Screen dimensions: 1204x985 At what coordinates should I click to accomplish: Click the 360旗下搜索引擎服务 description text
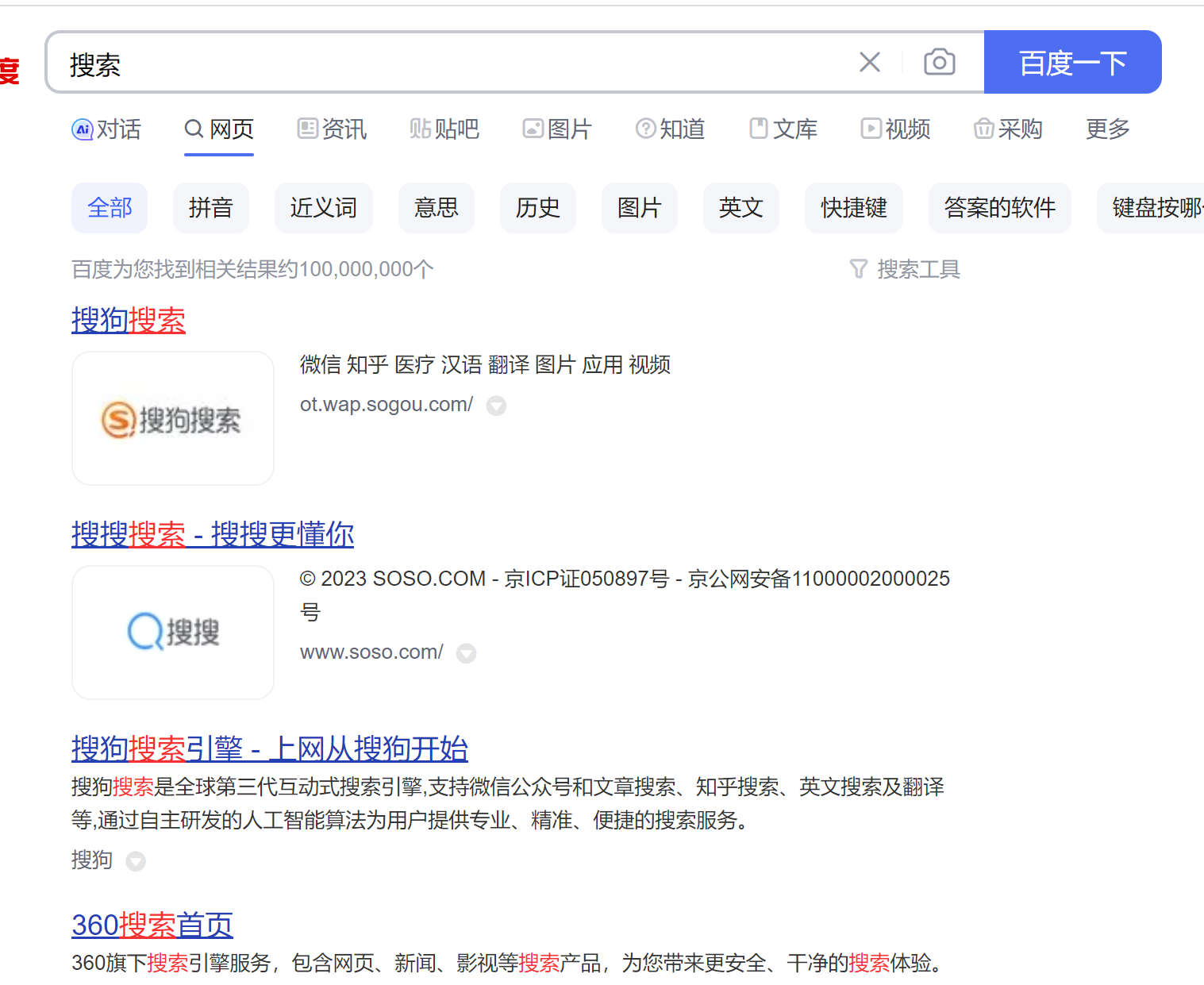[x=508, y=964]
